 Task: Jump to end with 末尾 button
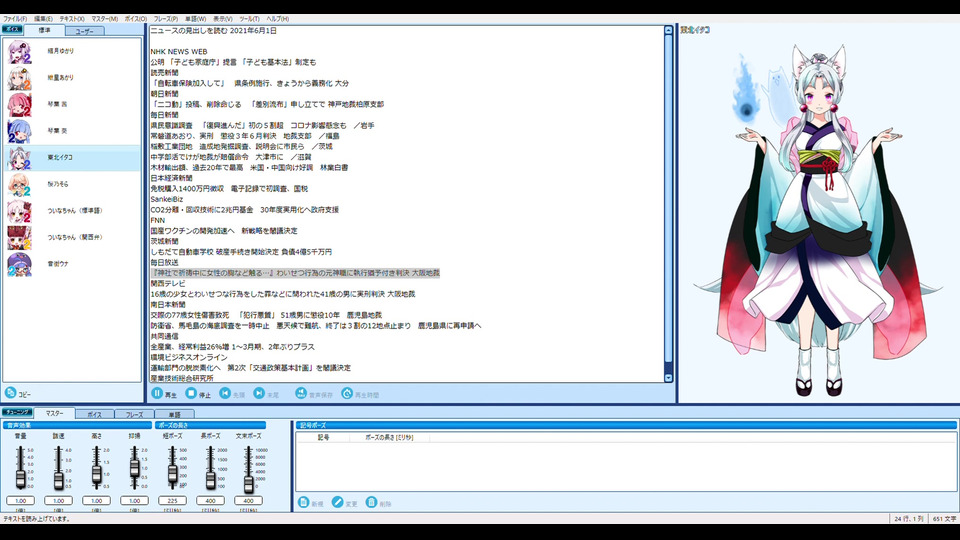tap(259, 393)
